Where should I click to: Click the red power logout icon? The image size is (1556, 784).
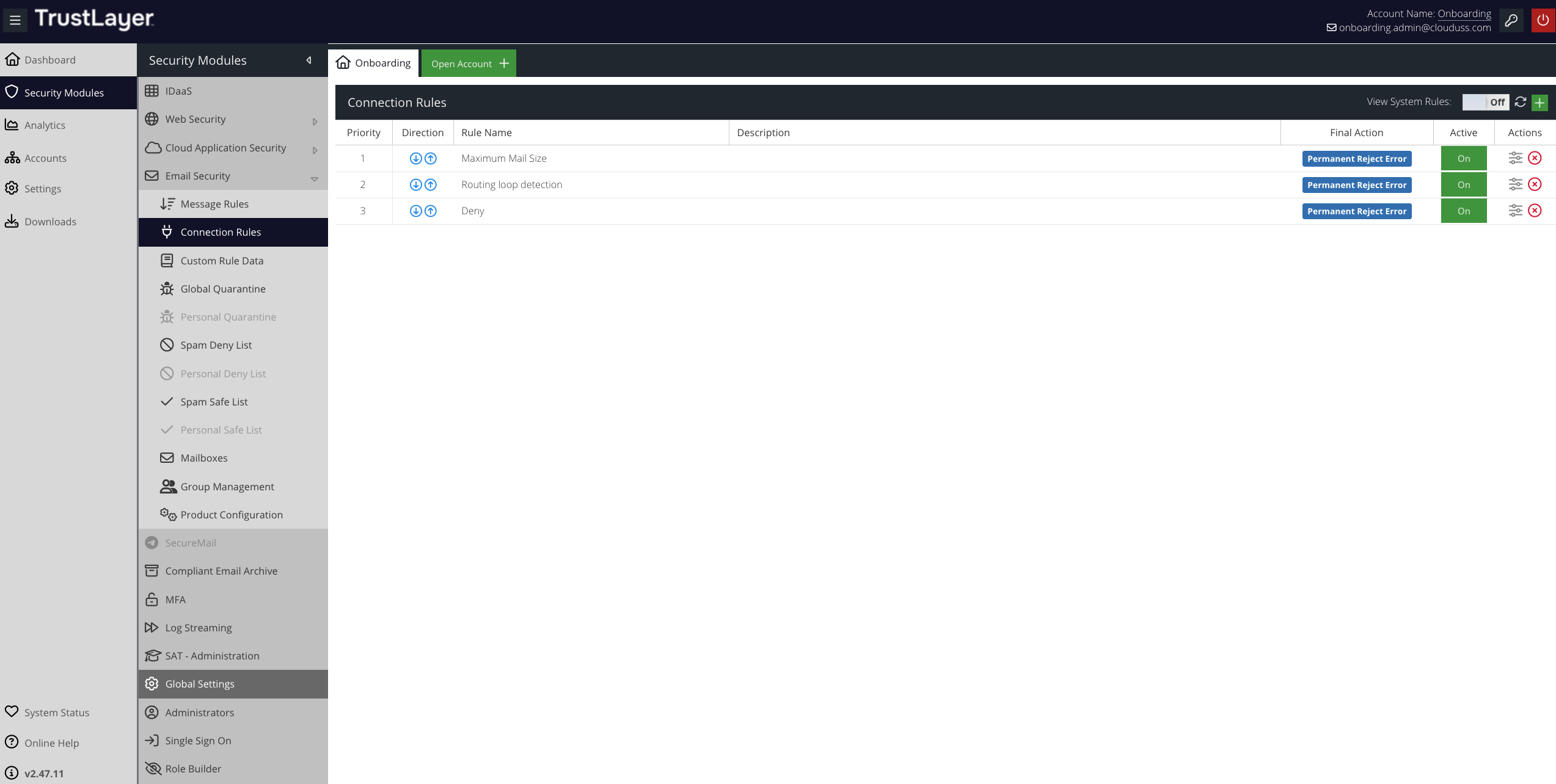tap(1543, 21)
